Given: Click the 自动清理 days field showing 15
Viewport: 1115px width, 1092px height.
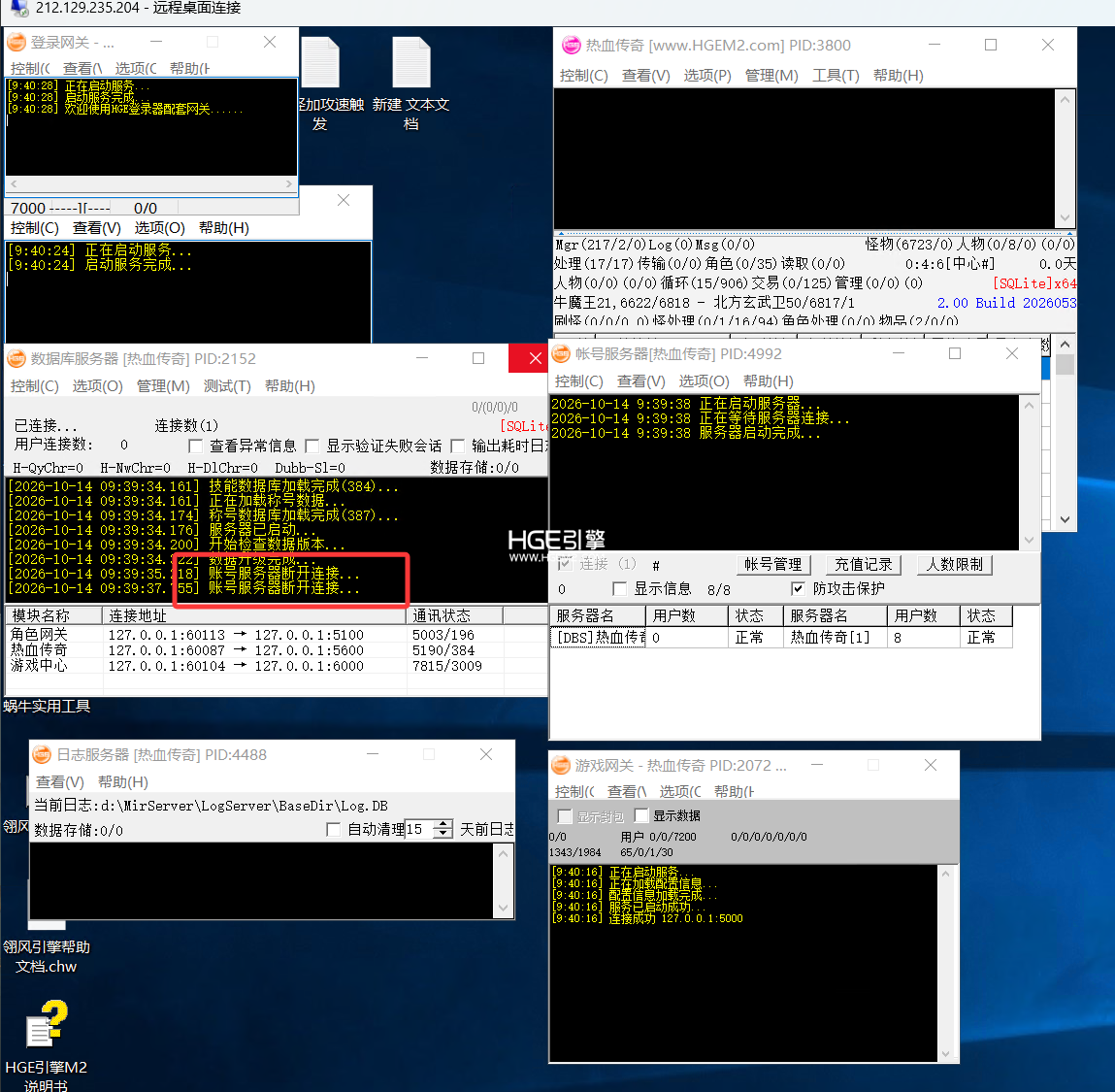Looking at the screenshot, I should coord(419,830).
